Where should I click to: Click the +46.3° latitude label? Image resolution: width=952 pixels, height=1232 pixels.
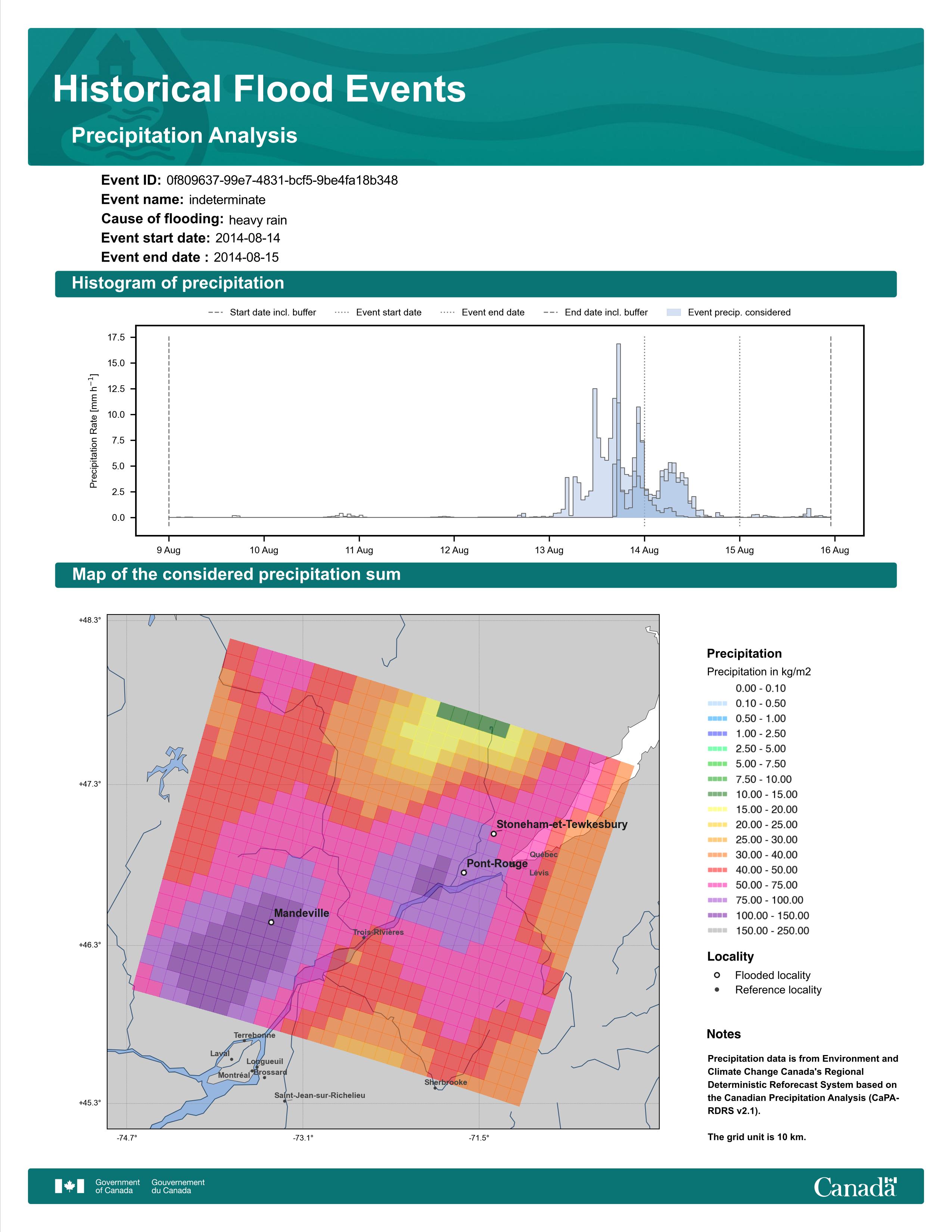coord(90,945)
